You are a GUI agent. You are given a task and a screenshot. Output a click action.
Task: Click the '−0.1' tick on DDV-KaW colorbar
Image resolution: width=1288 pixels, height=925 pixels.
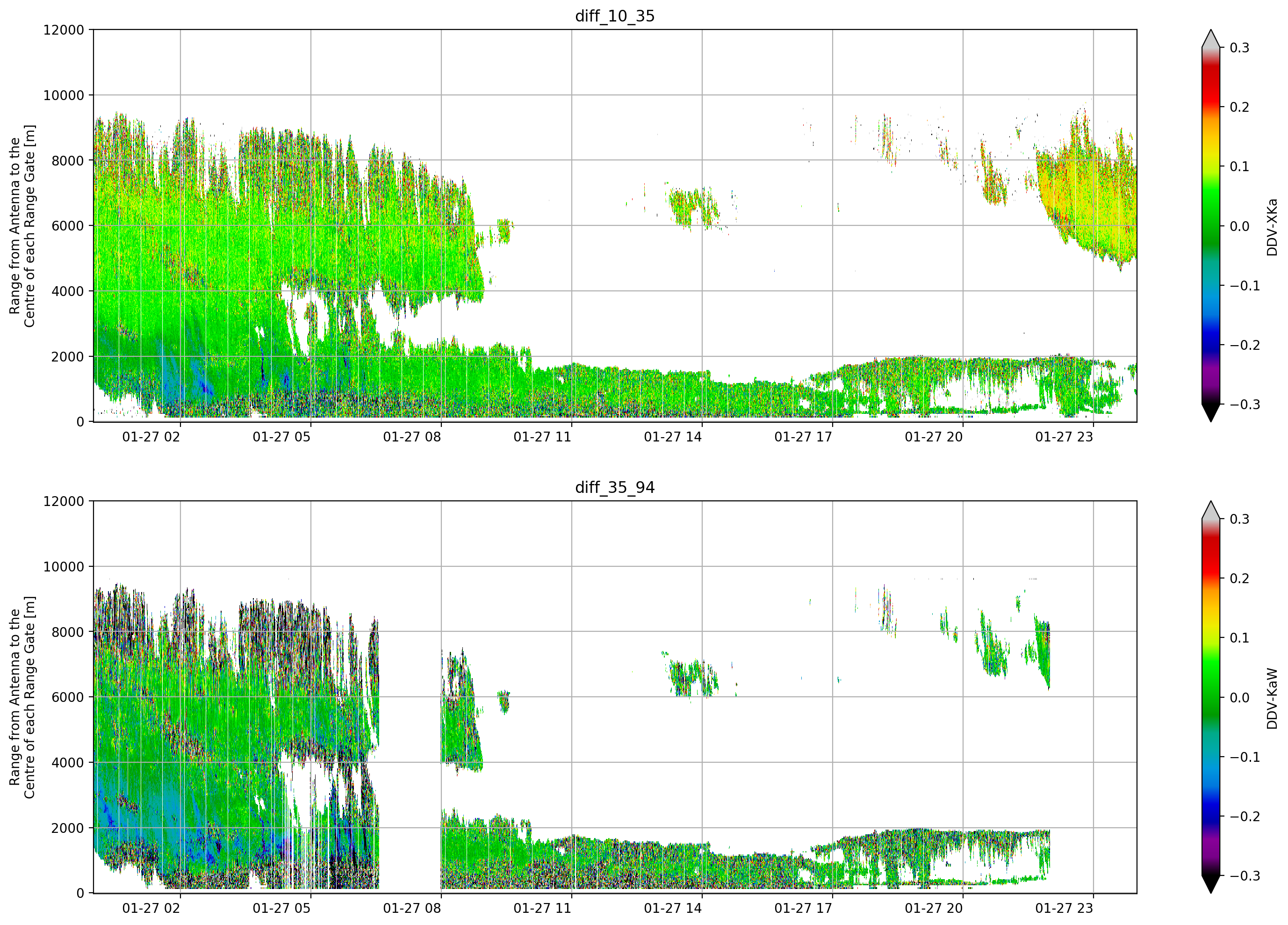tap(1245, 758)
